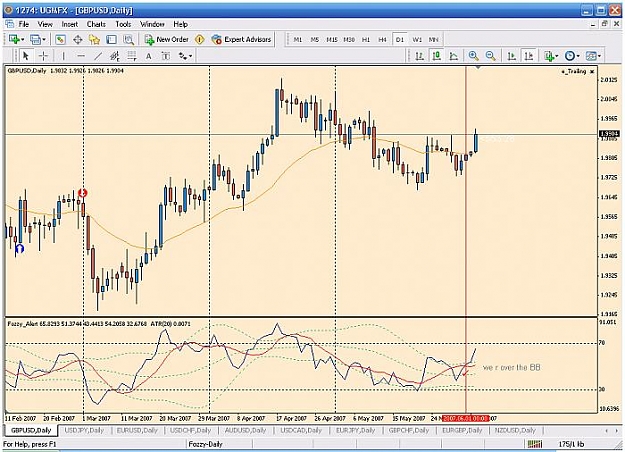
Task: Select the Text (A) tool
Action: click(x=149, y=56)
